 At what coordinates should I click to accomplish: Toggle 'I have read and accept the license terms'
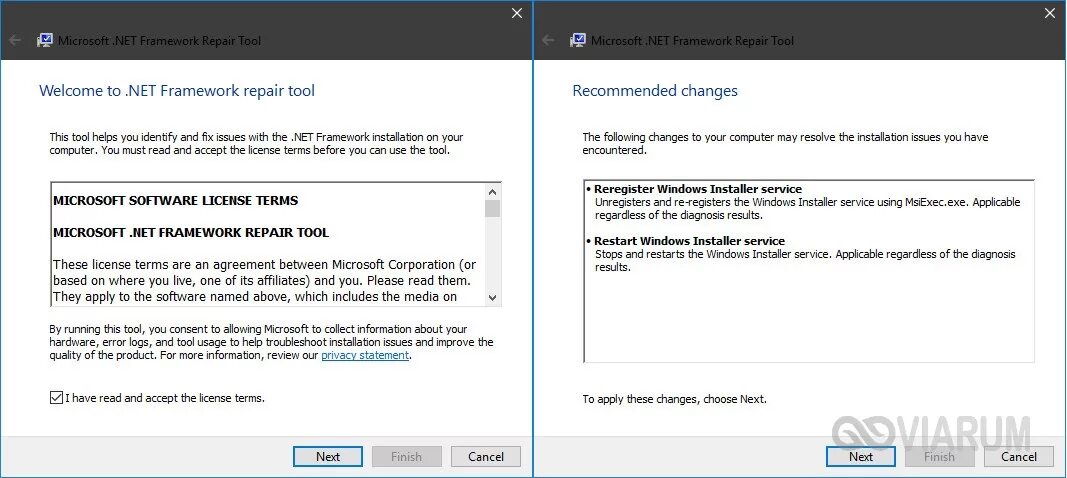pos(56,398)
